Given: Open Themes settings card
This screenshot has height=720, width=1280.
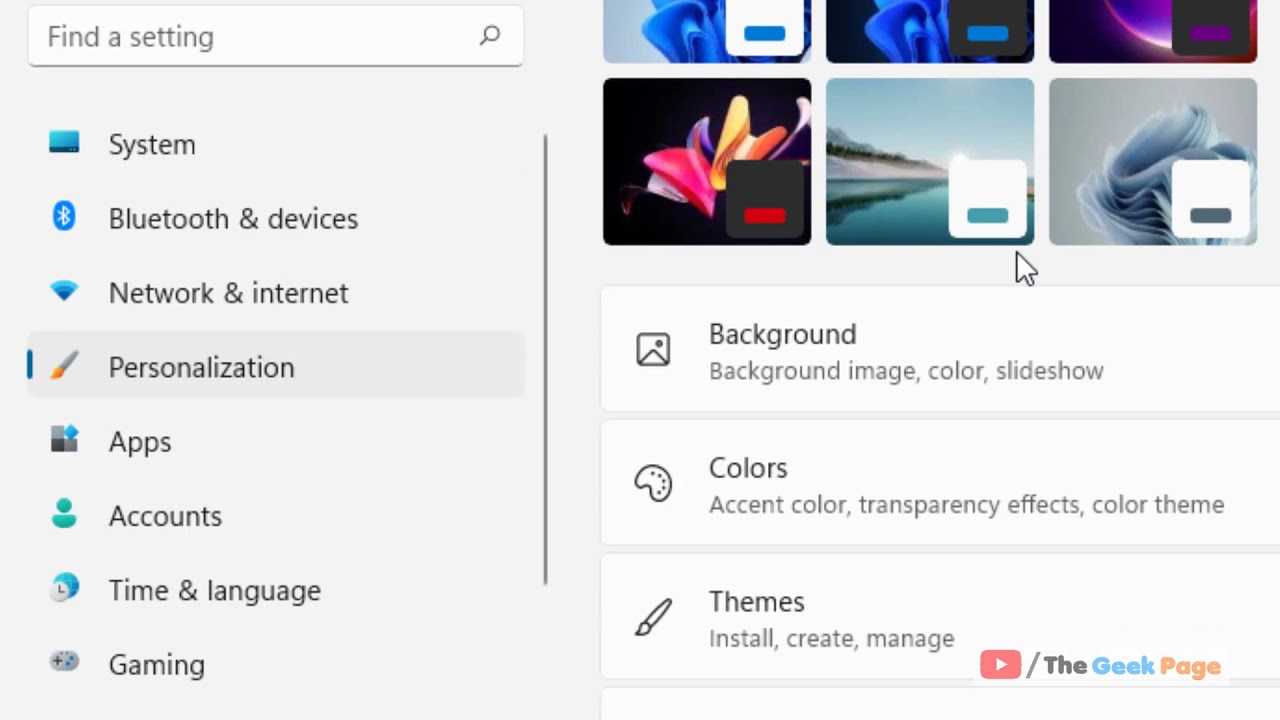Looking at the screenshot, I should pos(940,617).
